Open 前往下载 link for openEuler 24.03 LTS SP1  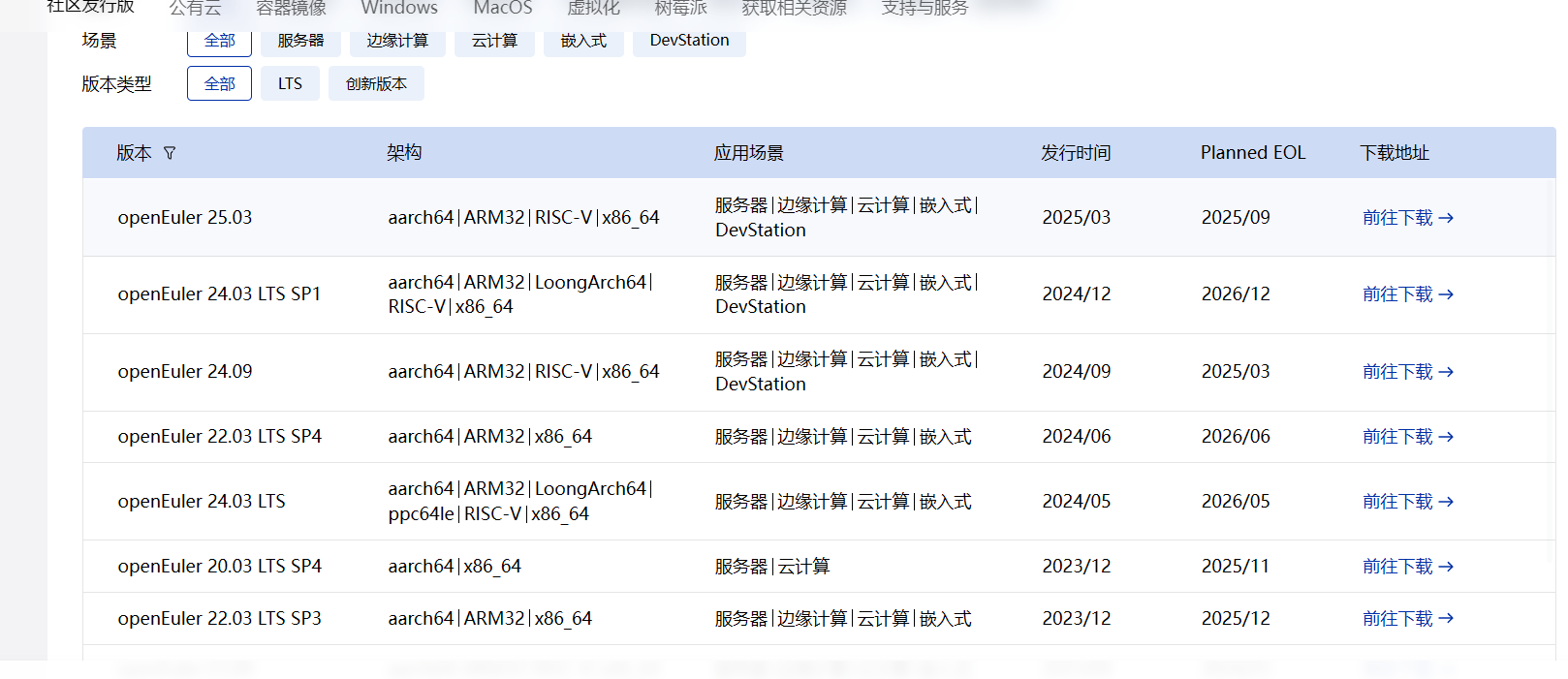pos(1397,294)
